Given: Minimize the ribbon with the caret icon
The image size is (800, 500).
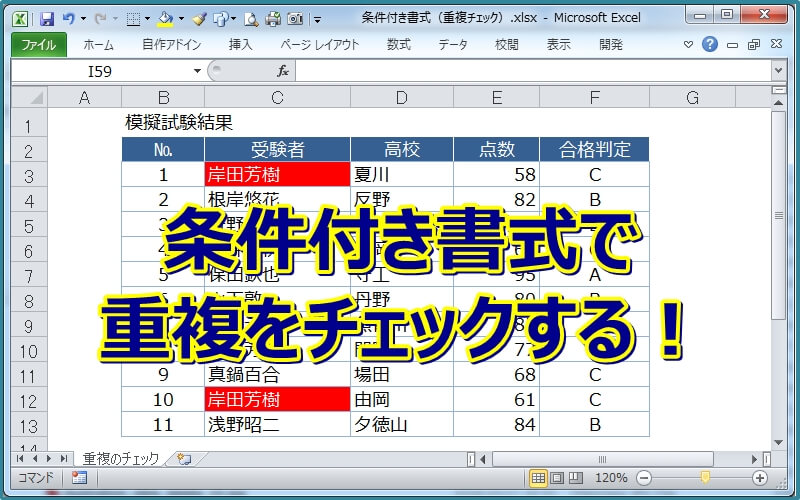Looking at the screenshot, I should pyautogui.click(x=688, y=45).
